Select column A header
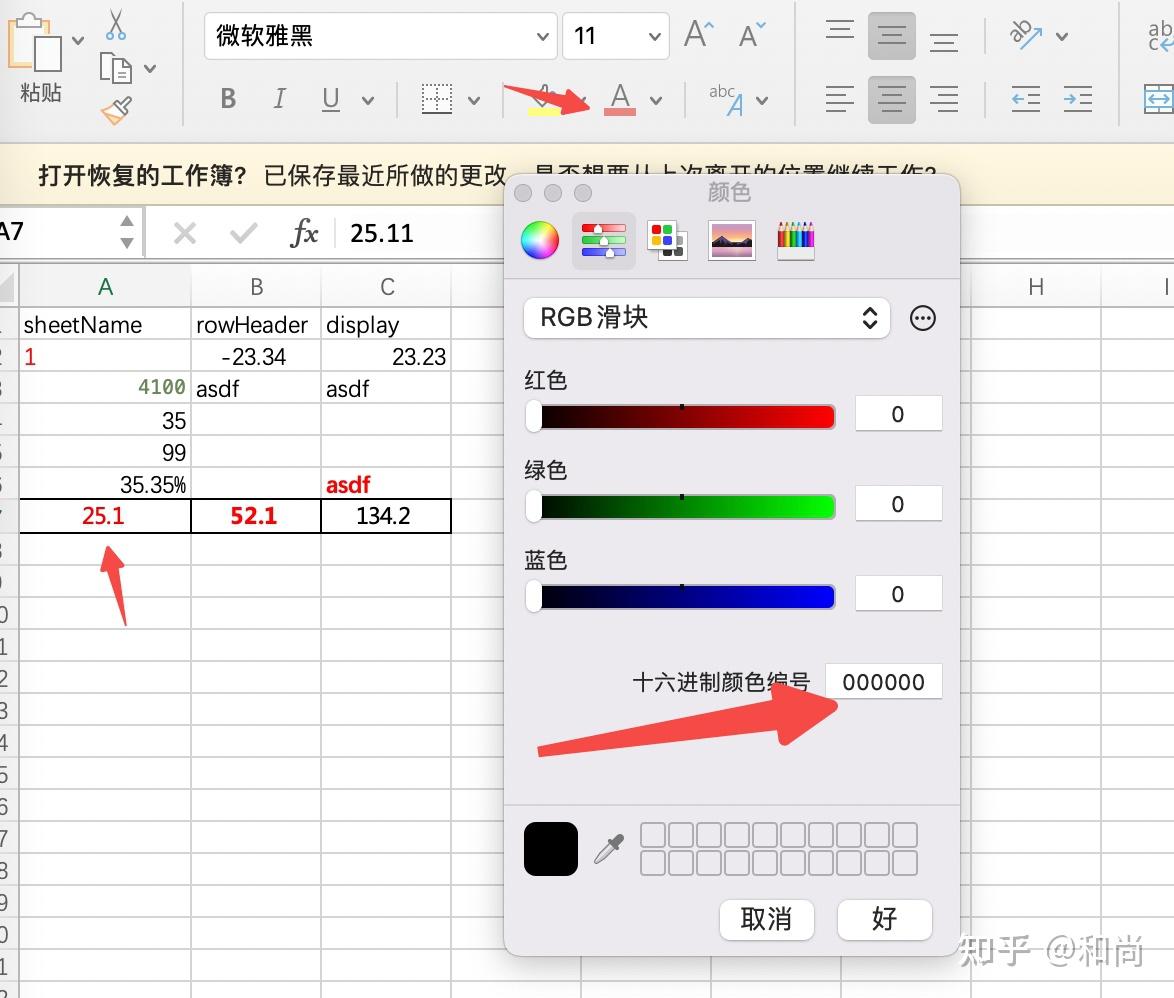 point(105,287)
